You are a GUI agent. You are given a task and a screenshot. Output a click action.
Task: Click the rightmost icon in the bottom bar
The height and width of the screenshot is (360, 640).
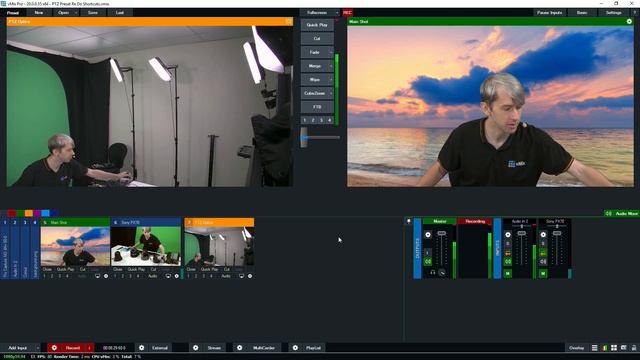coord(634,348)
